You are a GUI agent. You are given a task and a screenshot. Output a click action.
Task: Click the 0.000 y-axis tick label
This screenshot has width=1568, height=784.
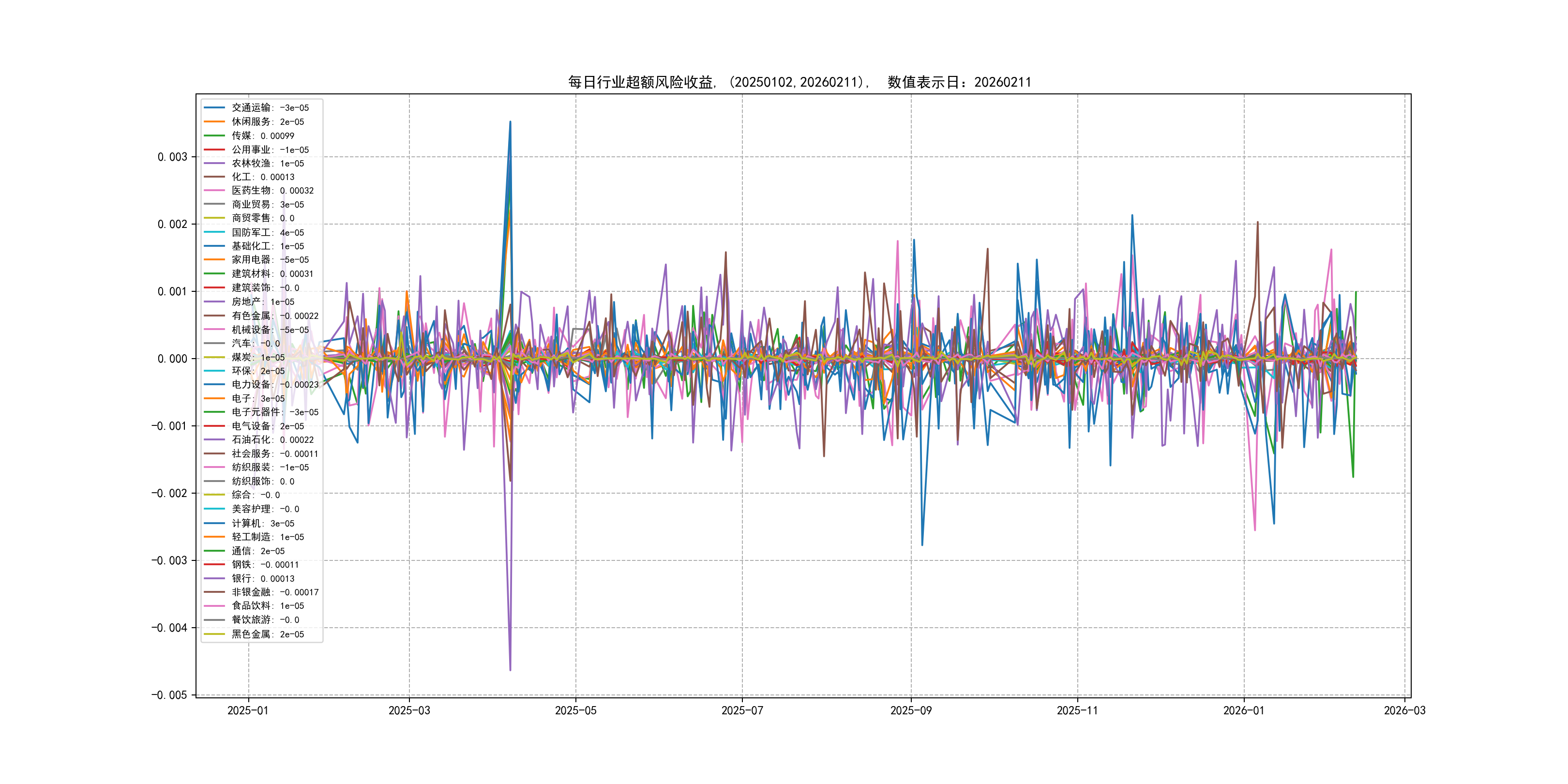pyautogui.click(x=172, y=359)
